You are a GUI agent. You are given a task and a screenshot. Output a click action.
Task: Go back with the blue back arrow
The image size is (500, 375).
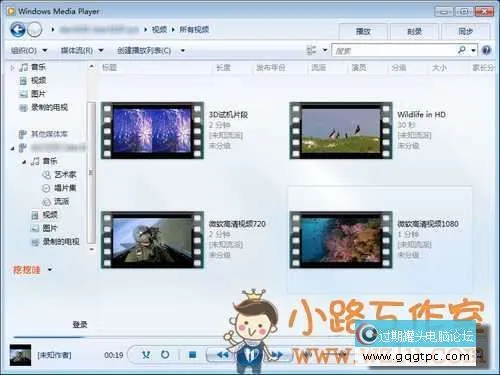[18, 30]
